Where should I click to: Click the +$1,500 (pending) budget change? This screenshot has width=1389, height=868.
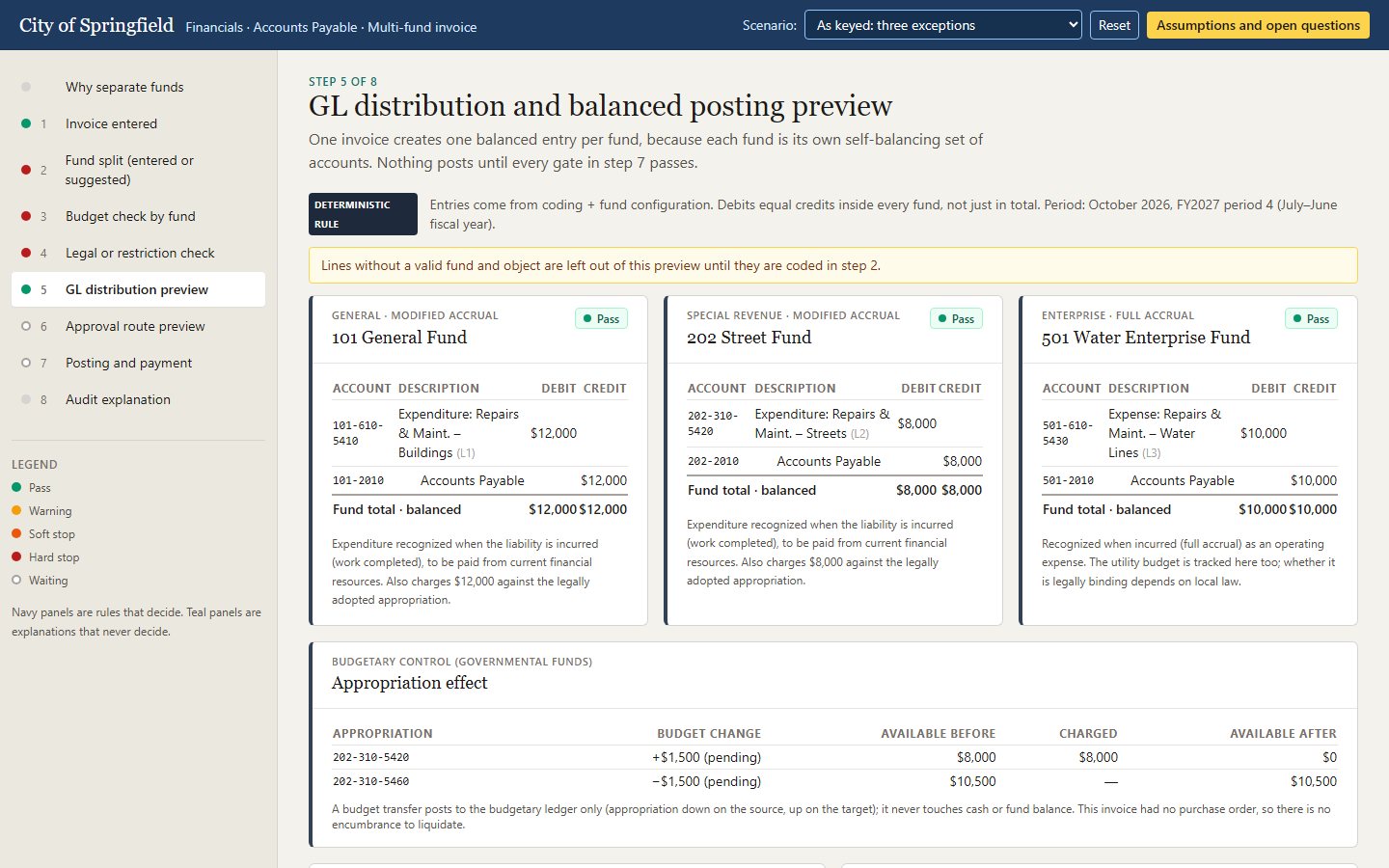(x=706, y=757)
